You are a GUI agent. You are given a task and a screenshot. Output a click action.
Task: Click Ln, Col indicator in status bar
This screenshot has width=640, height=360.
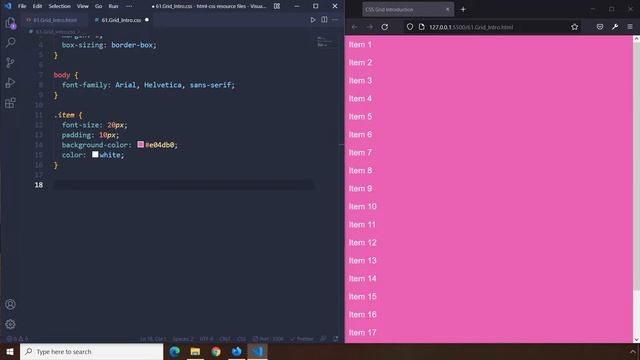click(153, 339)
